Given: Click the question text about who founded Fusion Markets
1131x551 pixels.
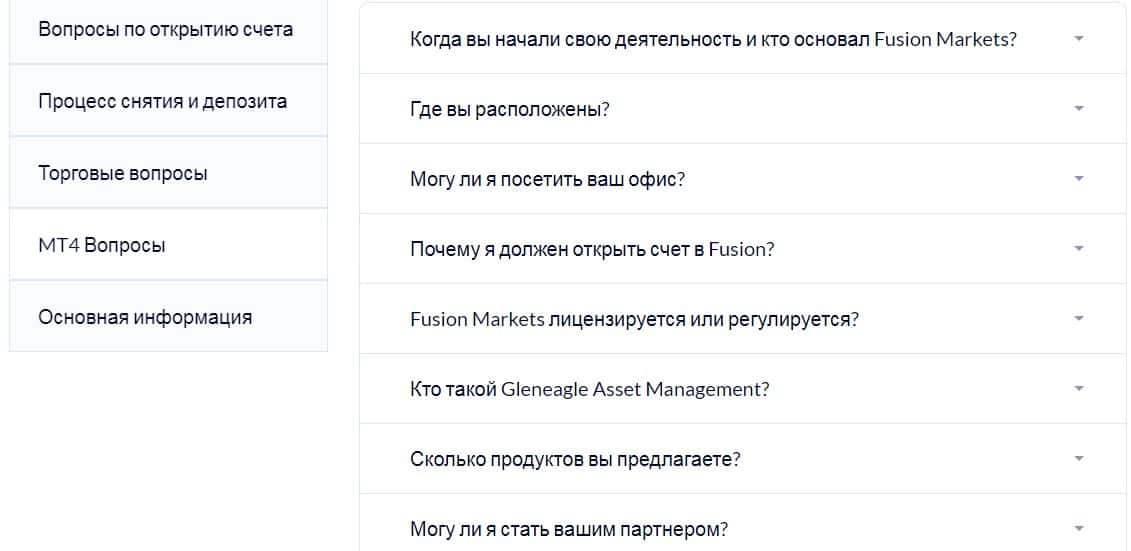Looking at the screenshot, I should coord(713,39).
